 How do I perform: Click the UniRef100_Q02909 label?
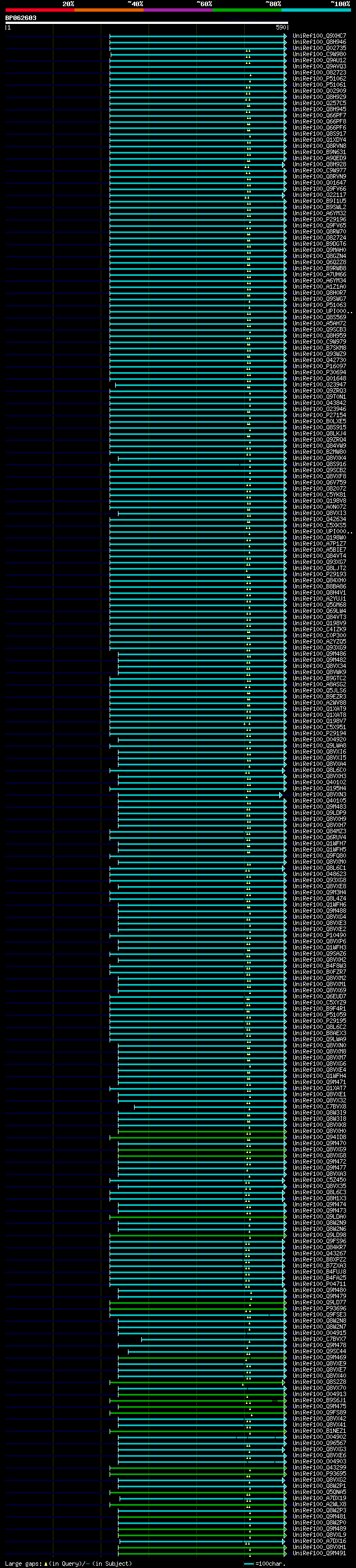click(319, 91)
